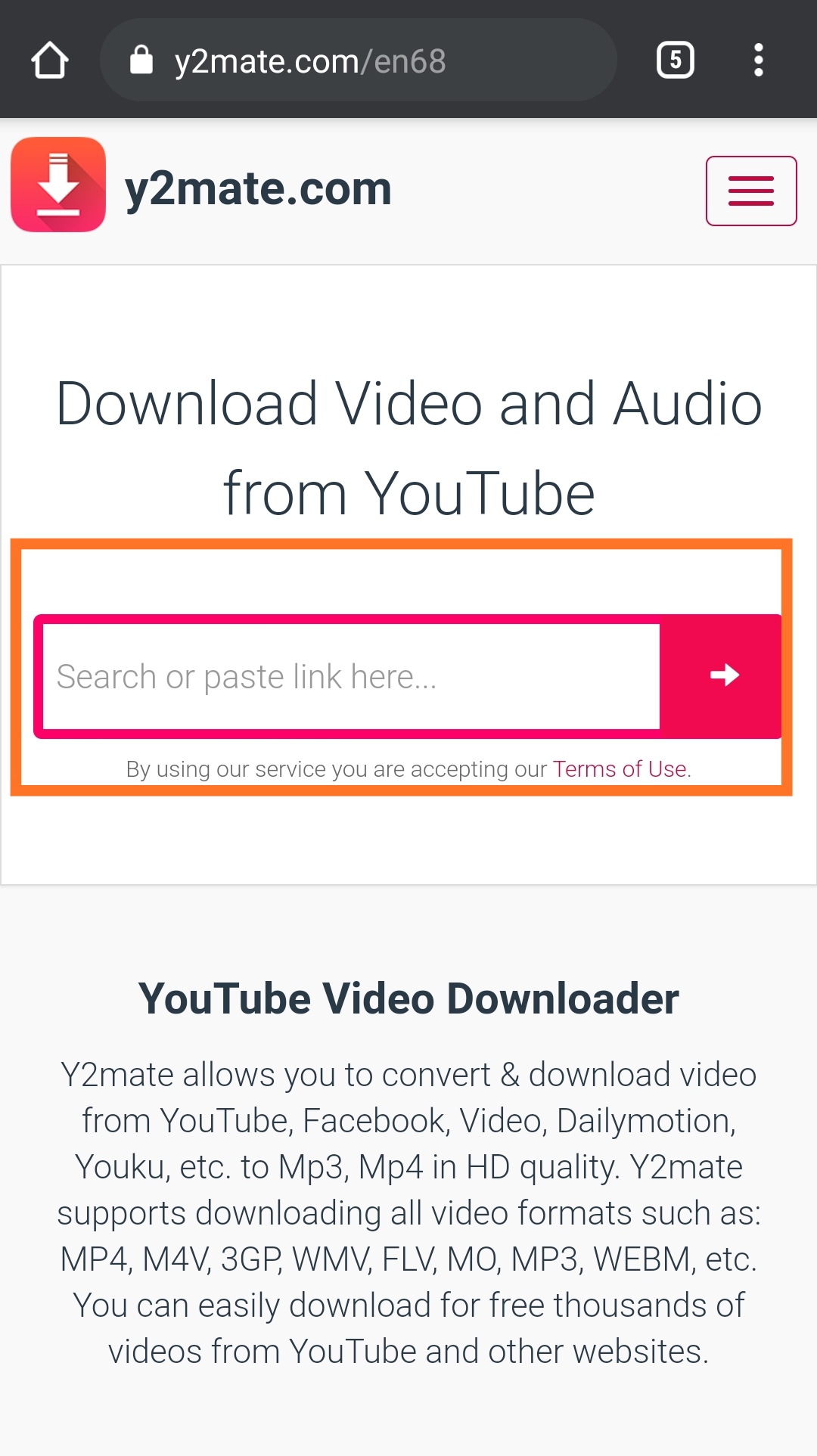Click the three red lines menu icon
Screen dimensions: 817x1456
coord(751,191)
